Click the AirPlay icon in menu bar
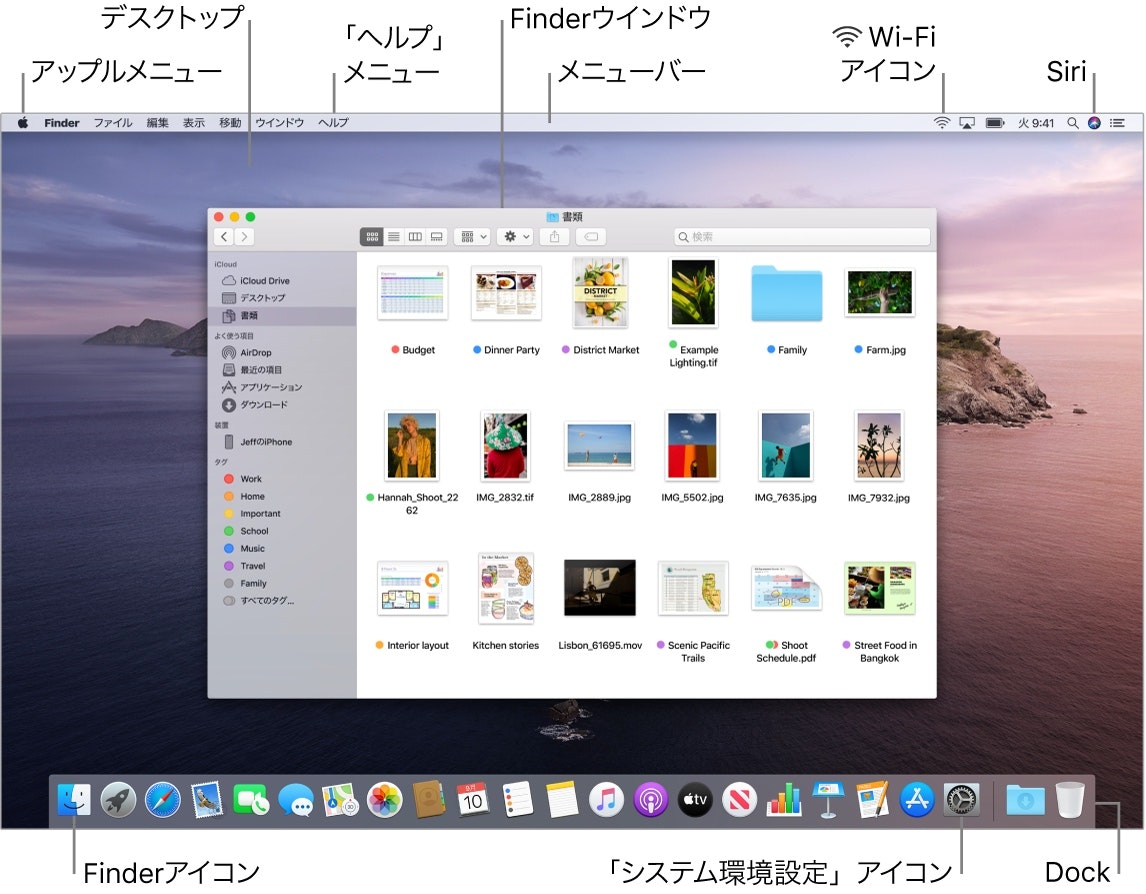The image size is (1146, 894). click(967, 123)
